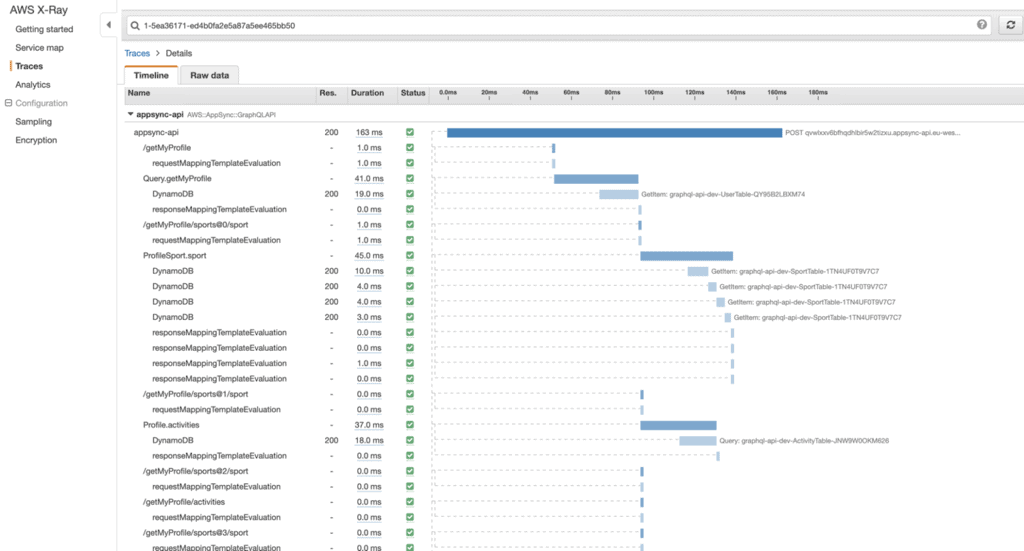The image size is (1024, 551).
Task: Collapse the left navigation sidebar arrow
Action: coord(108,25)
